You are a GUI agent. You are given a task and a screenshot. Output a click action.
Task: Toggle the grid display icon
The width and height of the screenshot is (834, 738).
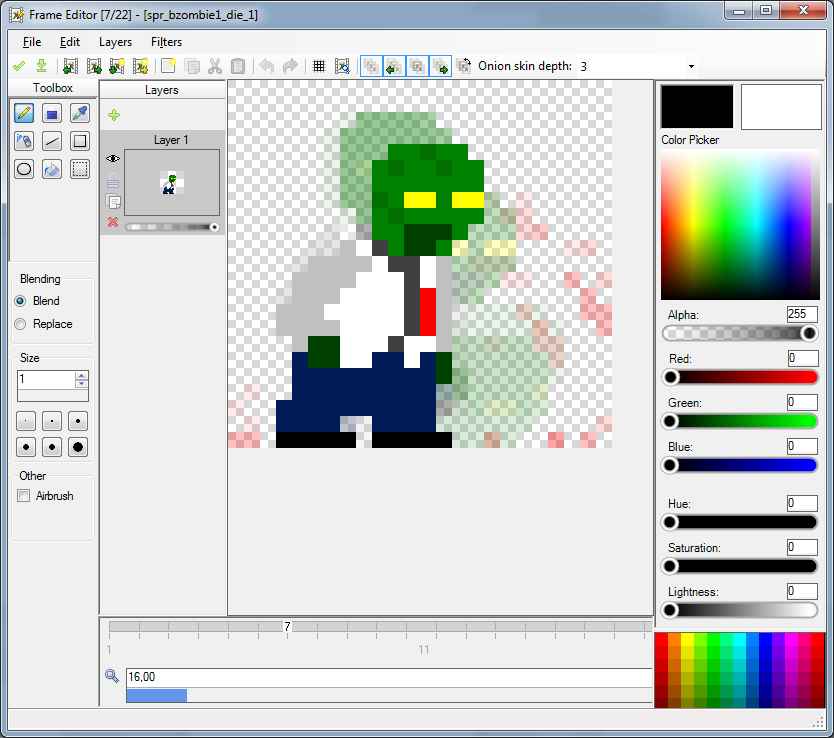[x=319, y=66]
